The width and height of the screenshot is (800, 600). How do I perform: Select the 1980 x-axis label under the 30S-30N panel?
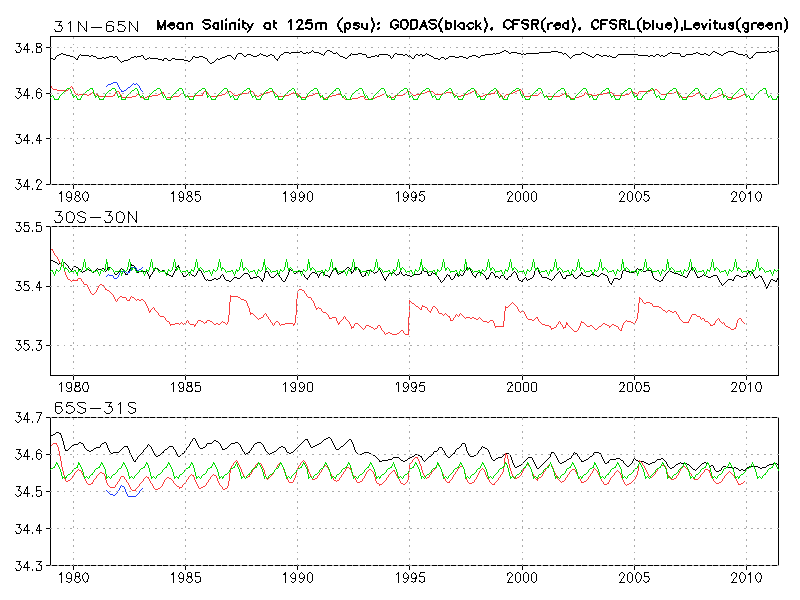(73, 388)
